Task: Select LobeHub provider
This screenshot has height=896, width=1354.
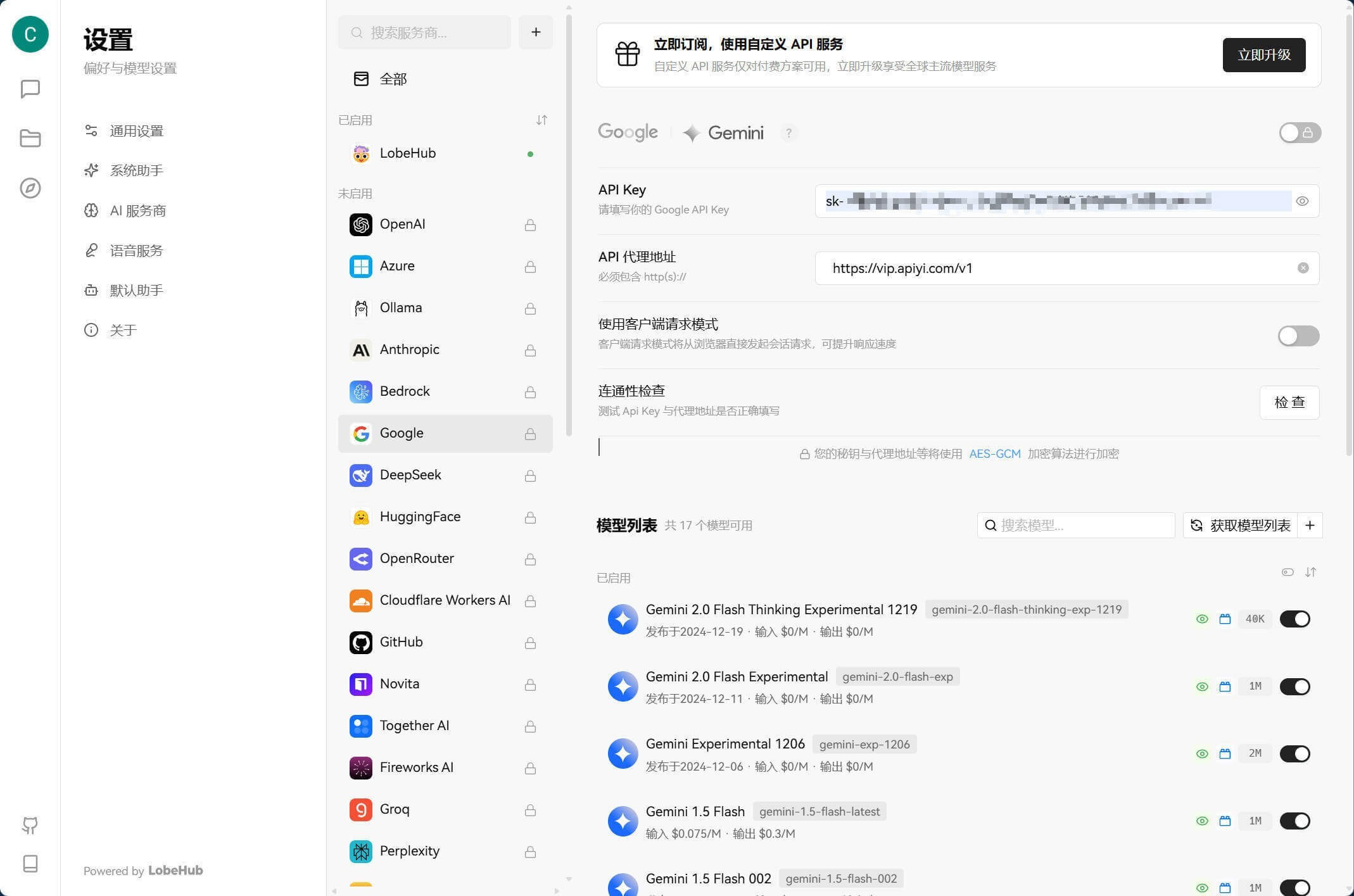Action: tap(445, 153)
